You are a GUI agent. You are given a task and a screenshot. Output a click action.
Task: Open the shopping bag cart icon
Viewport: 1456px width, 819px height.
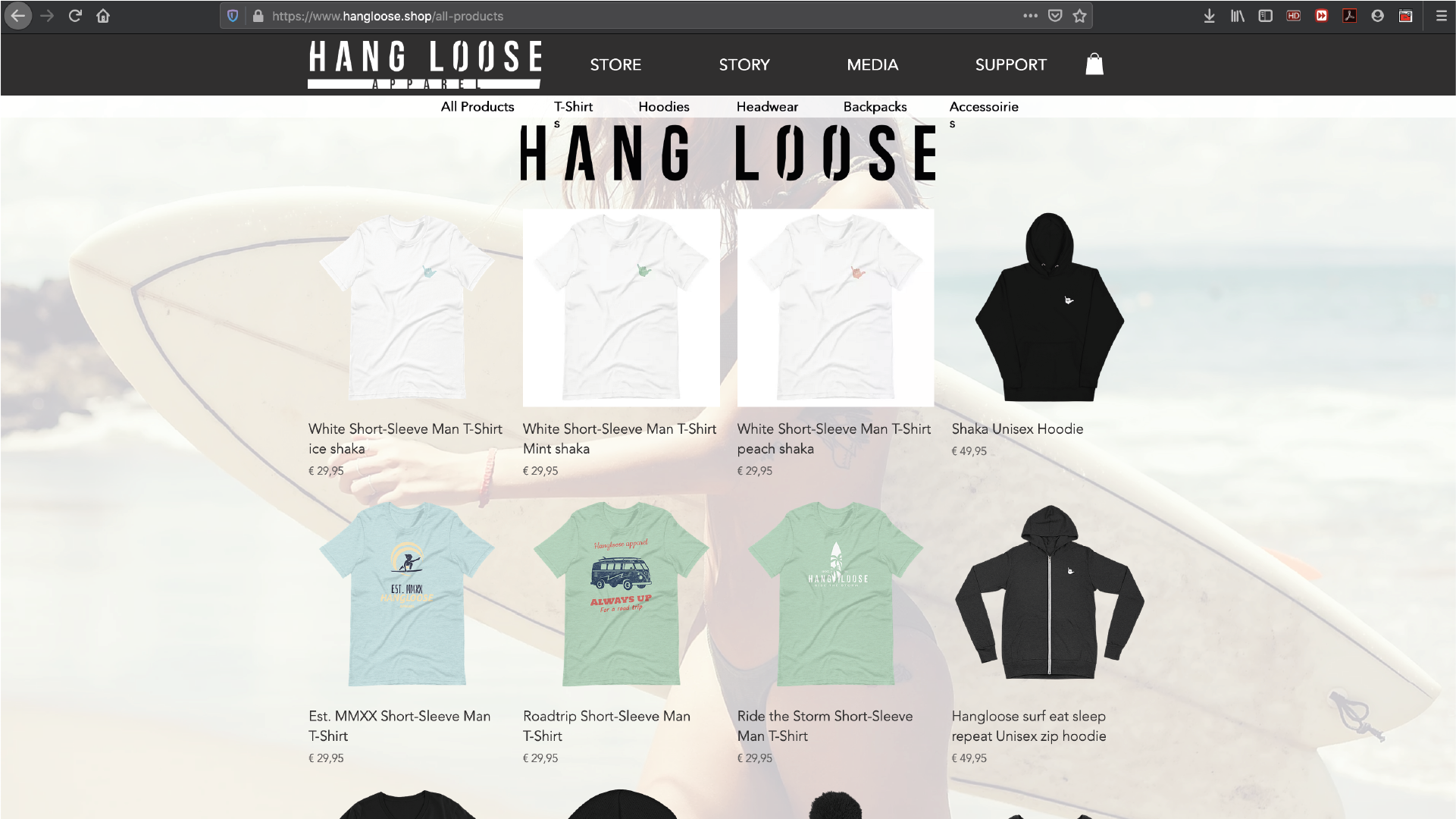1094,64
